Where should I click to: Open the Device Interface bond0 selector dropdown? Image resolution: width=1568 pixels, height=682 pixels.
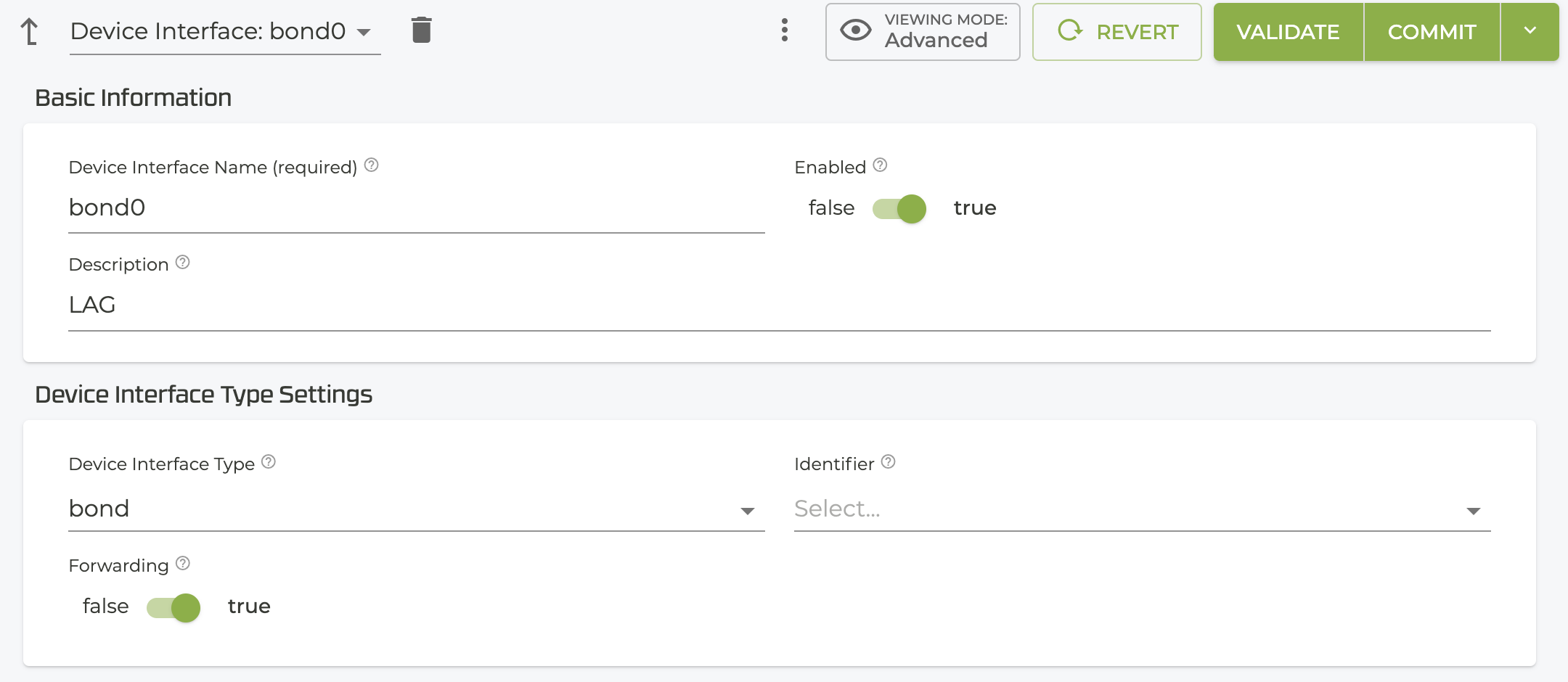224,32
